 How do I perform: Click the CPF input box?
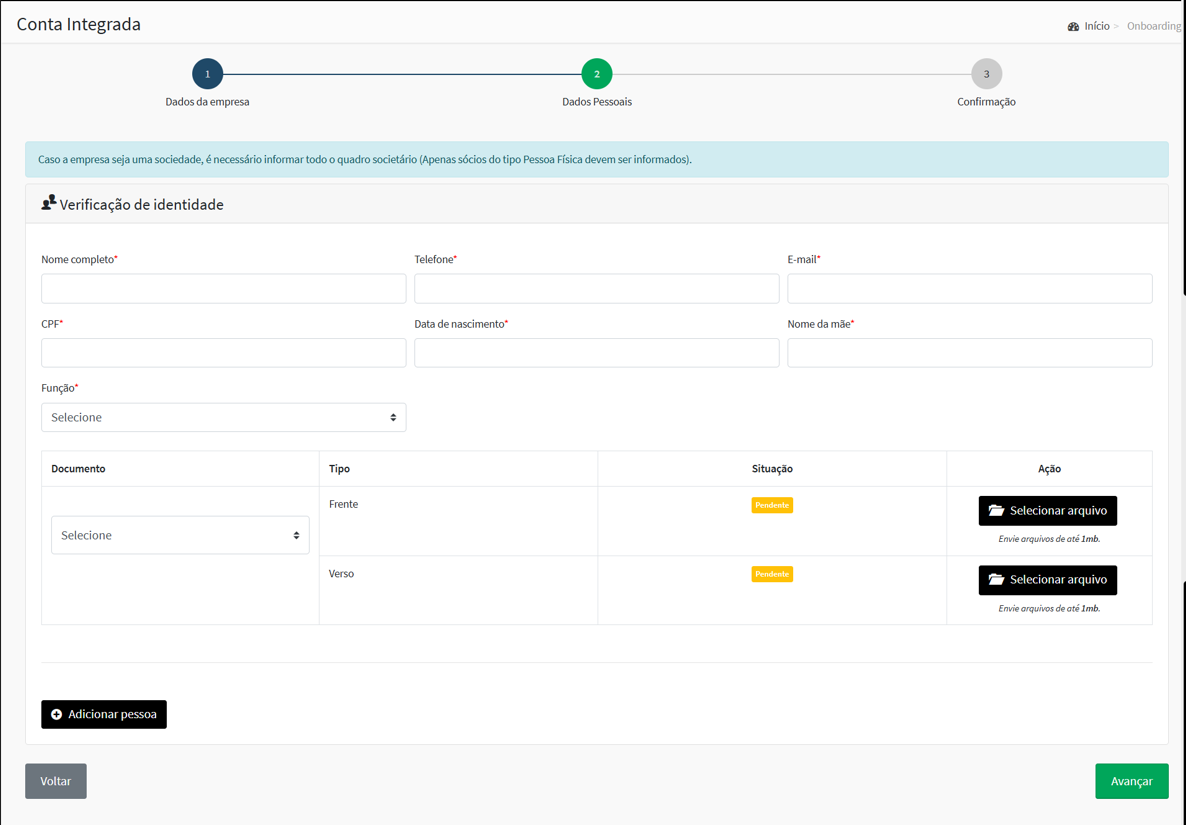[223, 353]
